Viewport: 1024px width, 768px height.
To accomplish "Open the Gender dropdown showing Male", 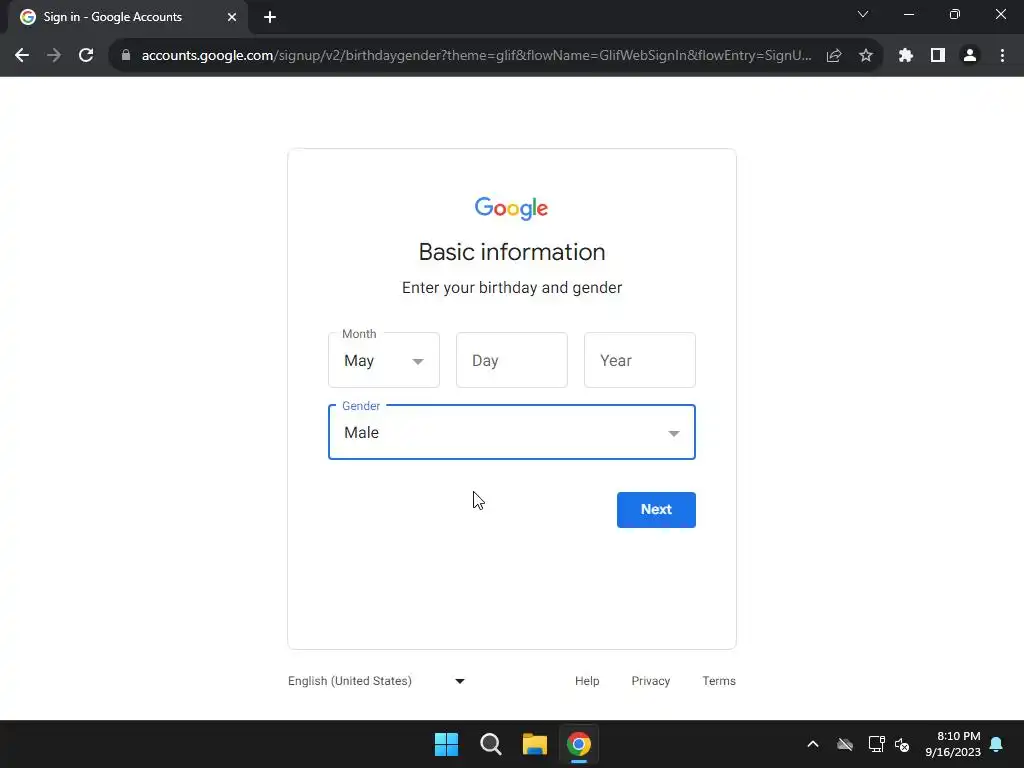I will coord(512,432).
